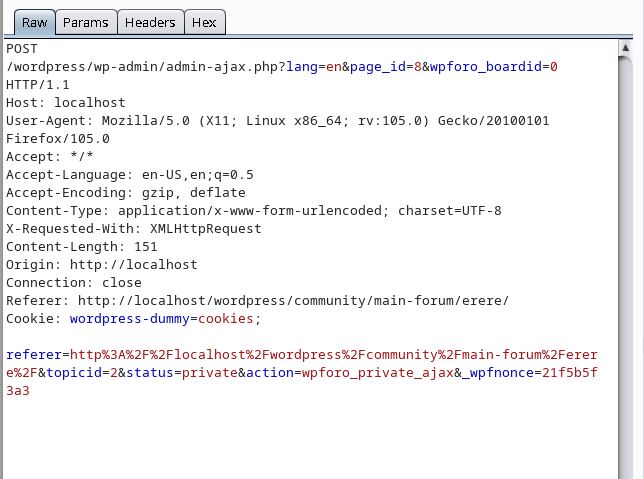Click the action body parameter name
This screenshot has width=644, height=479.
point(270,373)
